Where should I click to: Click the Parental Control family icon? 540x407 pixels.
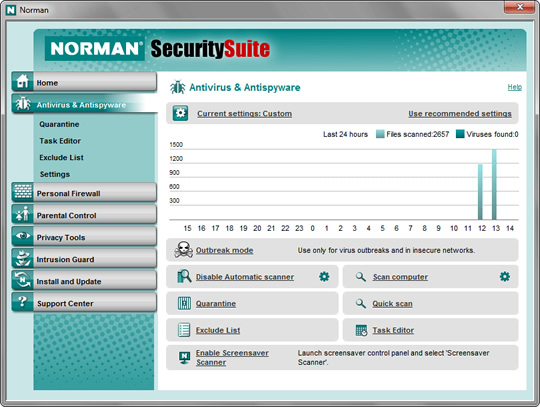tap(23, 214)
